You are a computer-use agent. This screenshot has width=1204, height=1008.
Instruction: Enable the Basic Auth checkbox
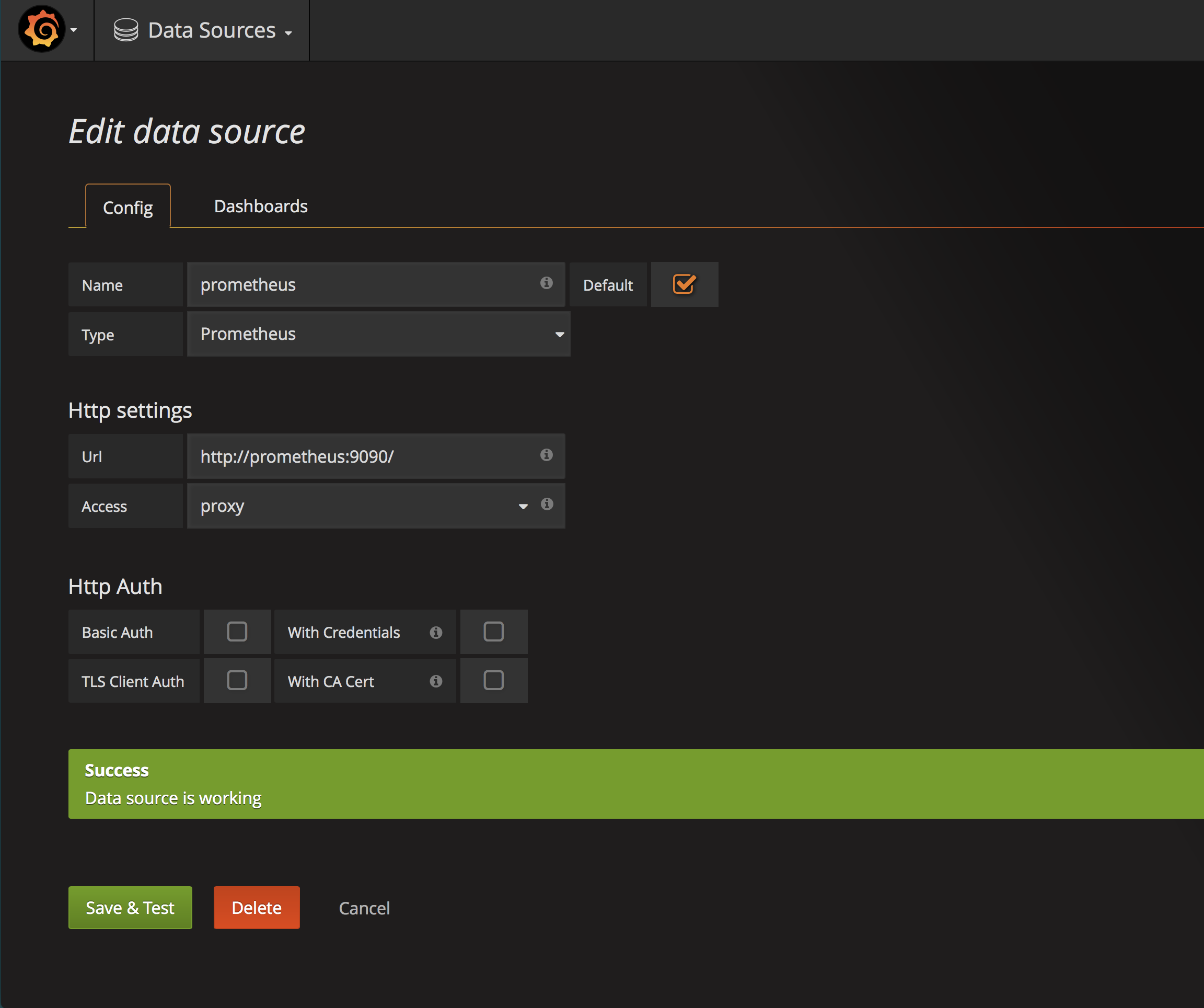(237, 632)
